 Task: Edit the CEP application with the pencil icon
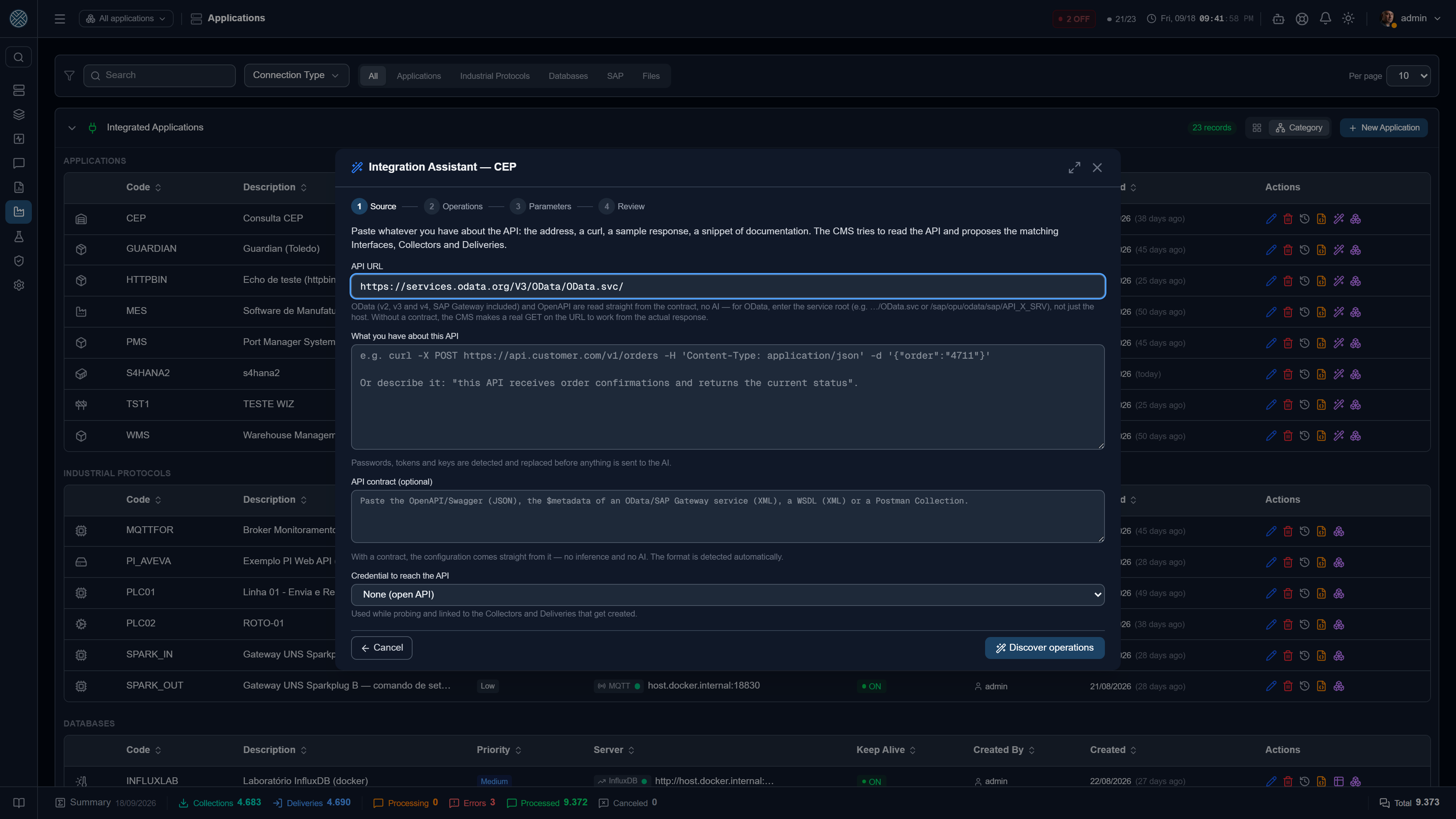click(x=1271, y=219)
